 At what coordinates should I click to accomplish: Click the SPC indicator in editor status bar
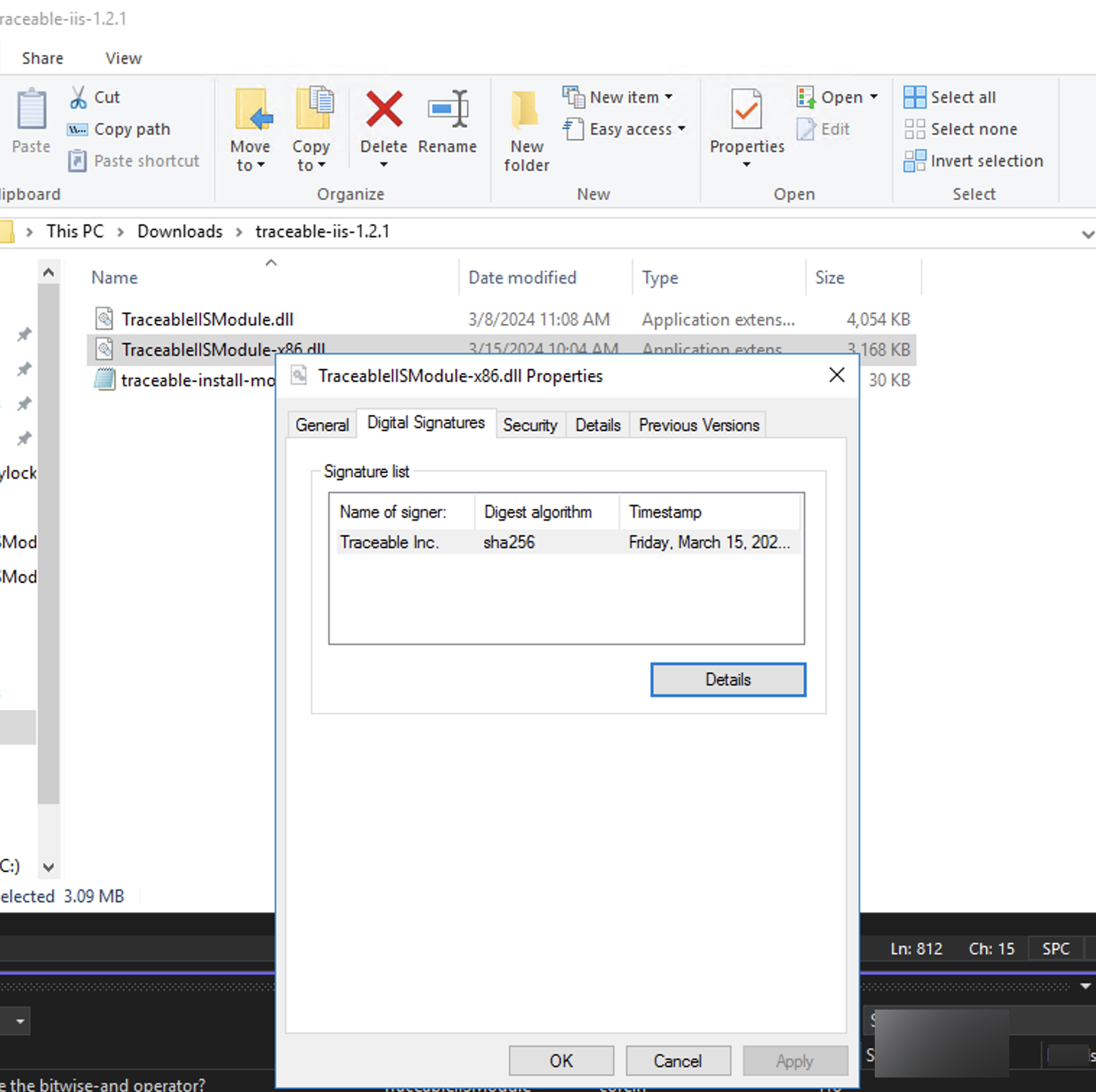point(1056,949)
